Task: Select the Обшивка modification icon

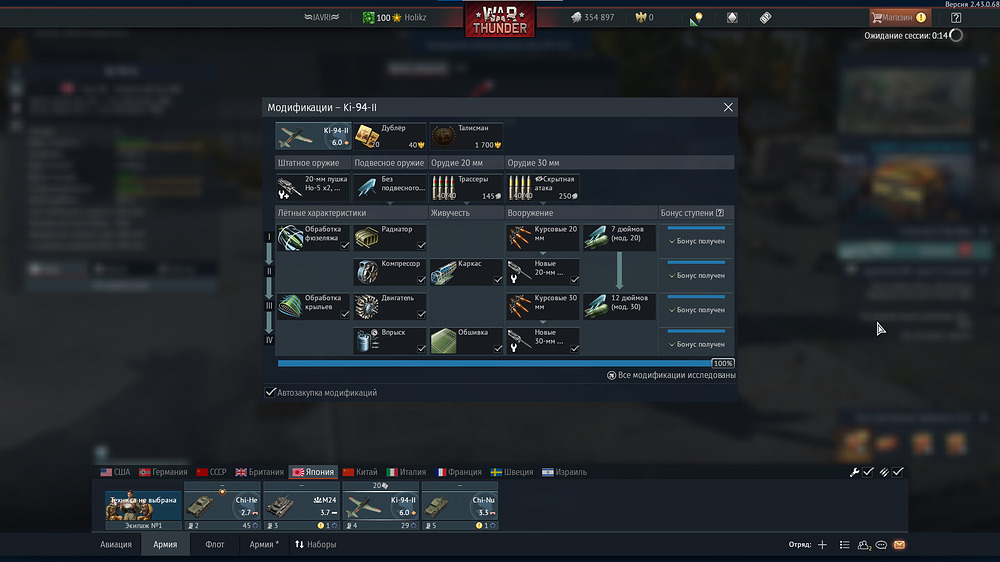Action: [x=443, y=341]
